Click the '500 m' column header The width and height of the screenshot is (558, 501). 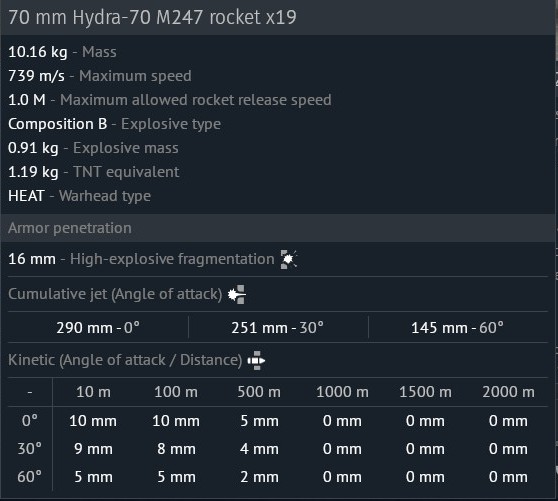[x=259, y=392]
